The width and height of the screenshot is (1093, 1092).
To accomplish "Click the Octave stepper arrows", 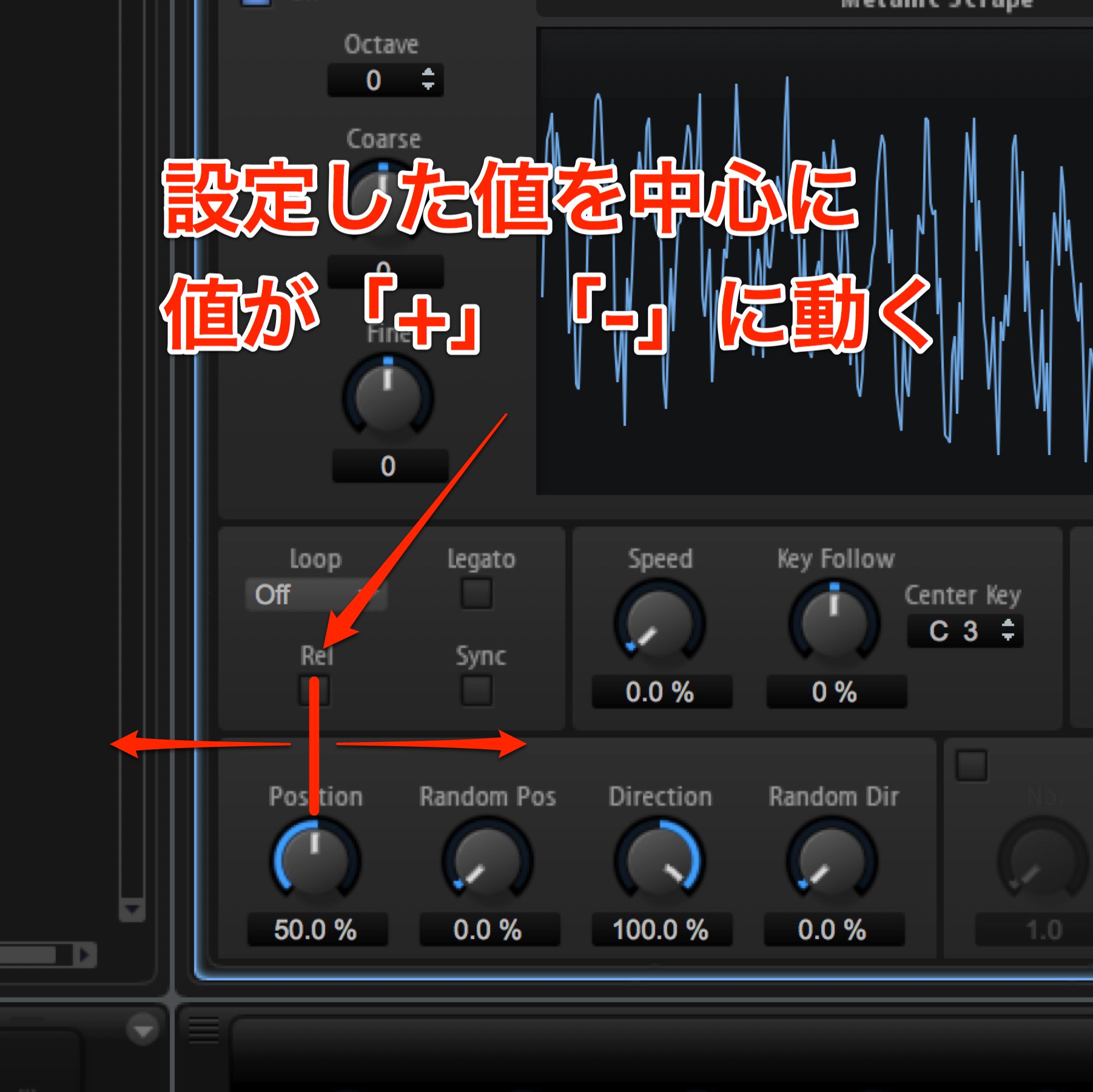I will 428,79.
